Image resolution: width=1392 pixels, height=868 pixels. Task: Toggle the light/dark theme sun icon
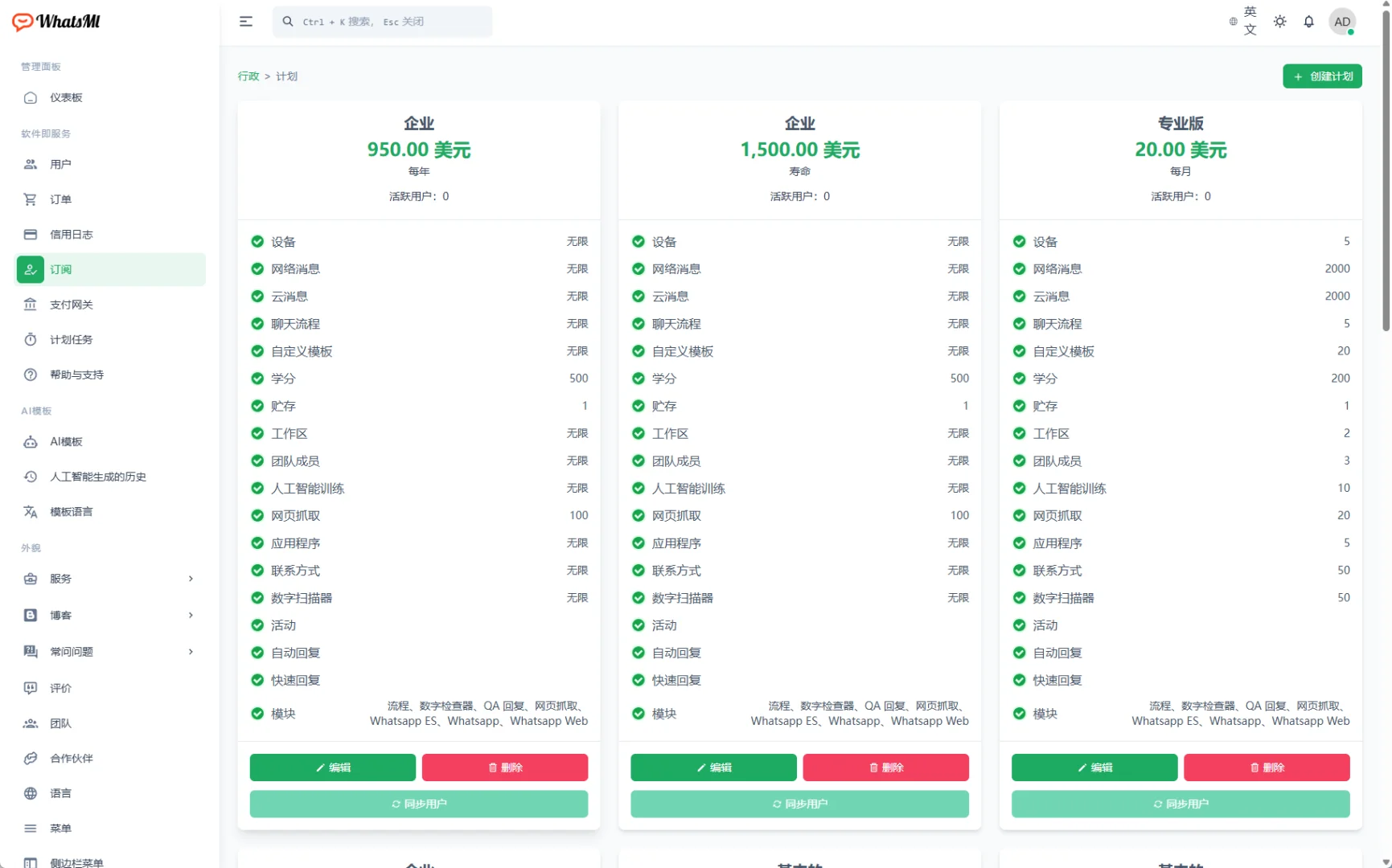point(1279,22)
